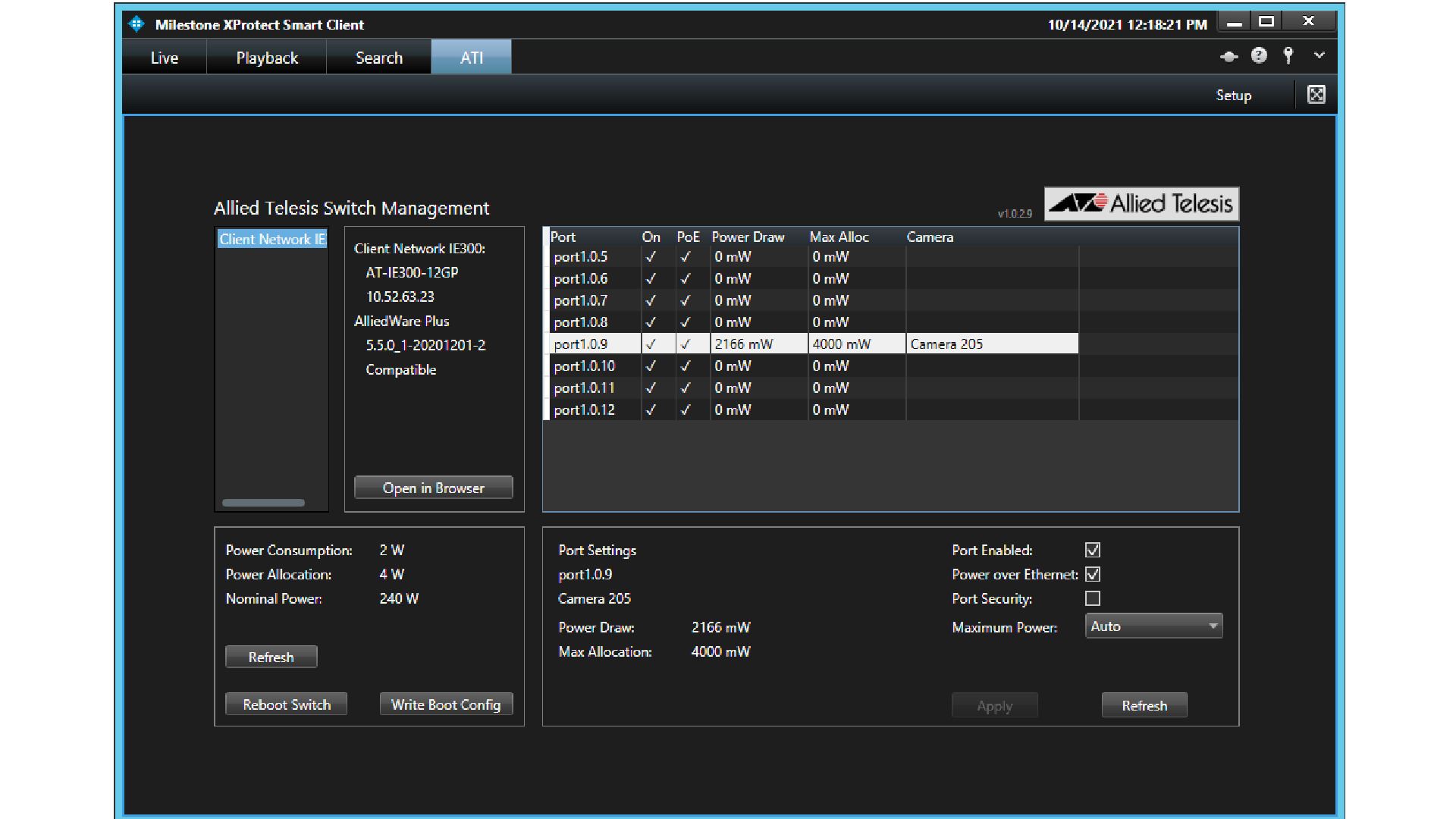This screenshot has height=819, width=1456.
Task: Switch to the Playback tab
Action: tap(267, 58)
